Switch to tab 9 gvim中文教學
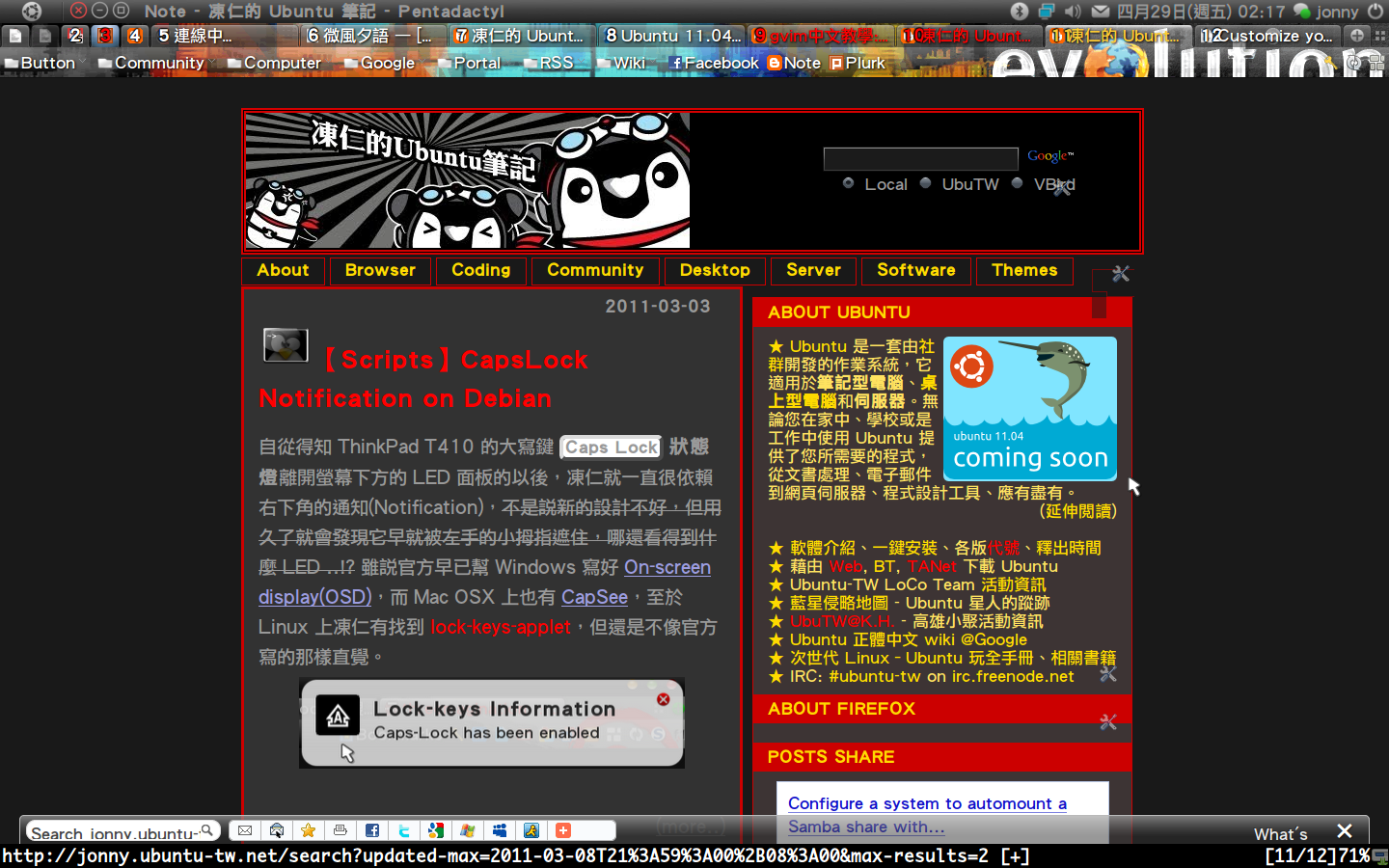 [x=821, y=36]
